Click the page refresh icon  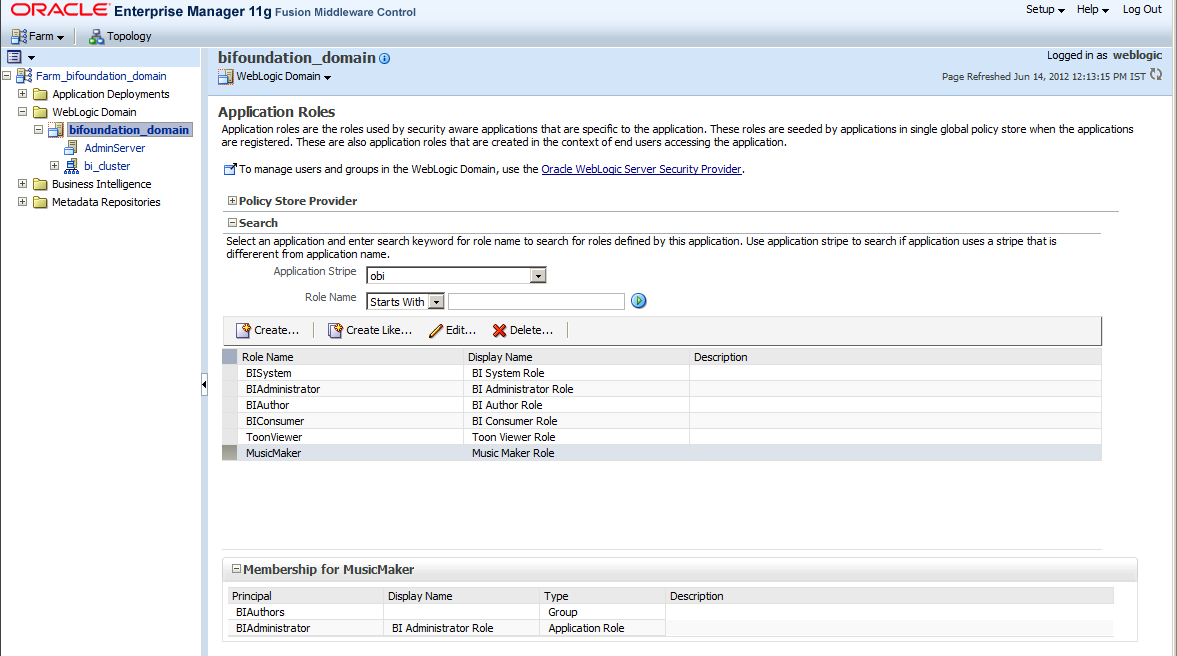point(1158,74)
